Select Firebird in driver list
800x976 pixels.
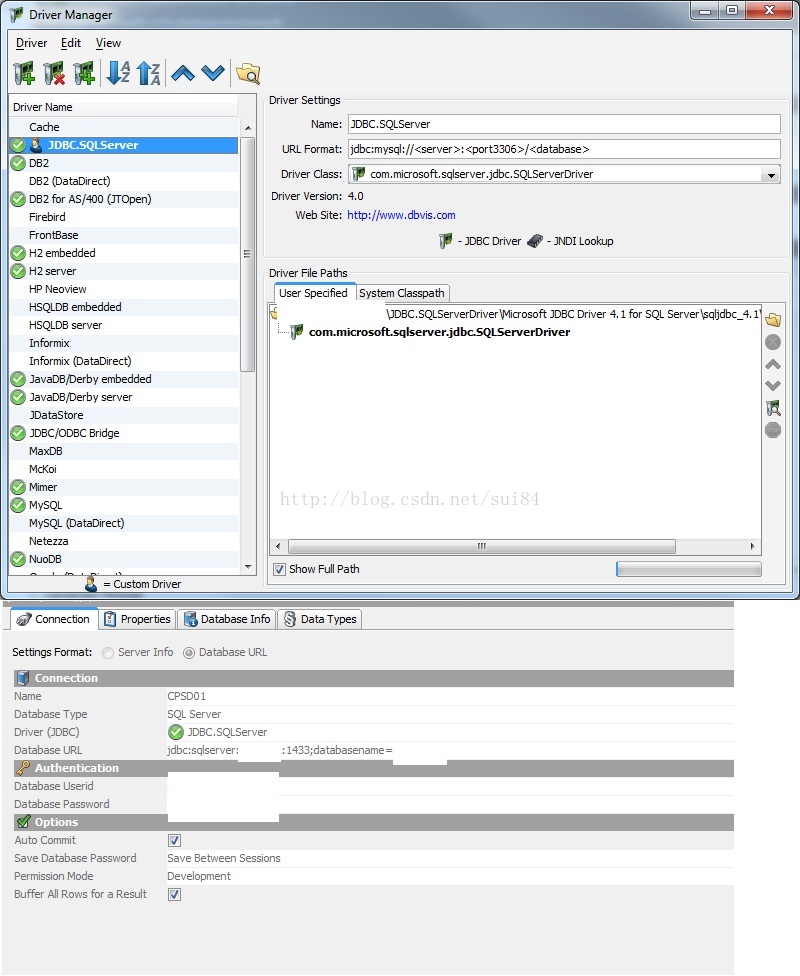point(123,217)
